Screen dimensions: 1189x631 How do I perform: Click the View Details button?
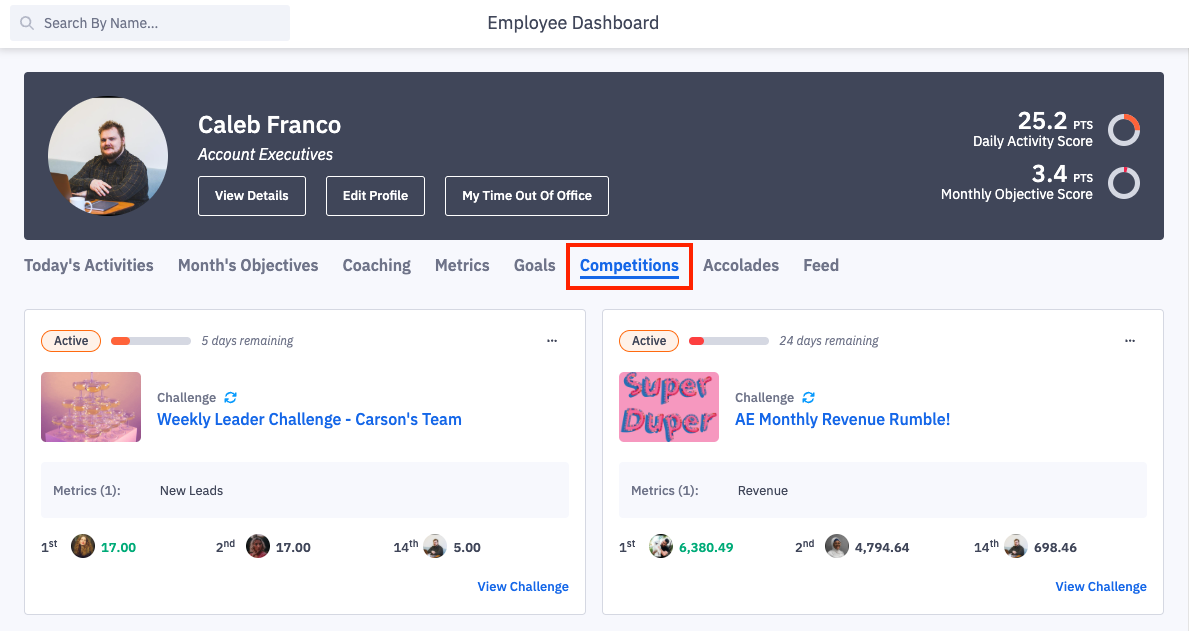click(x=252, y=196)
